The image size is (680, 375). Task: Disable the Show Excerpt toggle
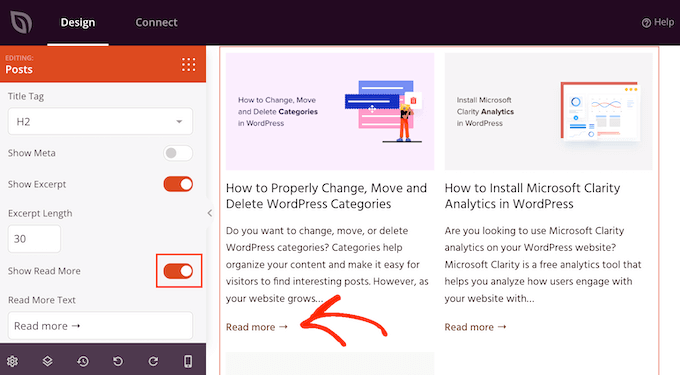click(178, 184)
